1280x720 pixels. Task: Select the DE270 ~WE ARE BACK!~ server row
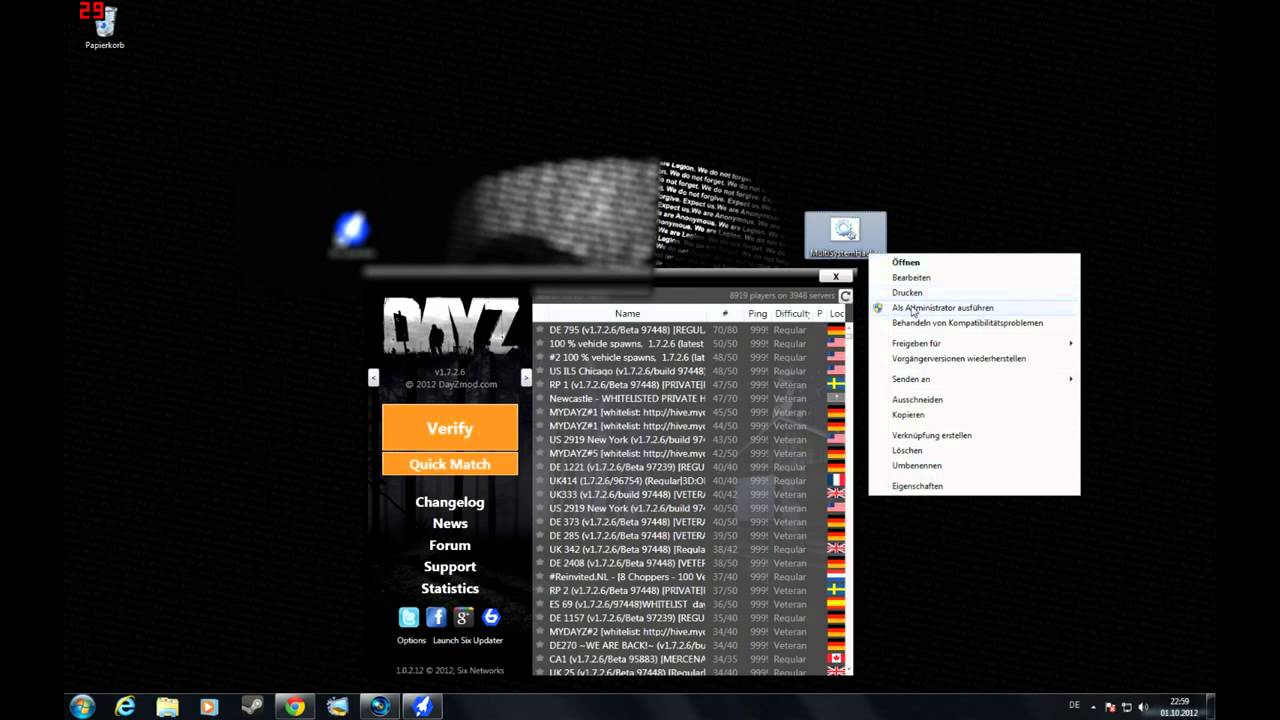(x=690, y=645)
